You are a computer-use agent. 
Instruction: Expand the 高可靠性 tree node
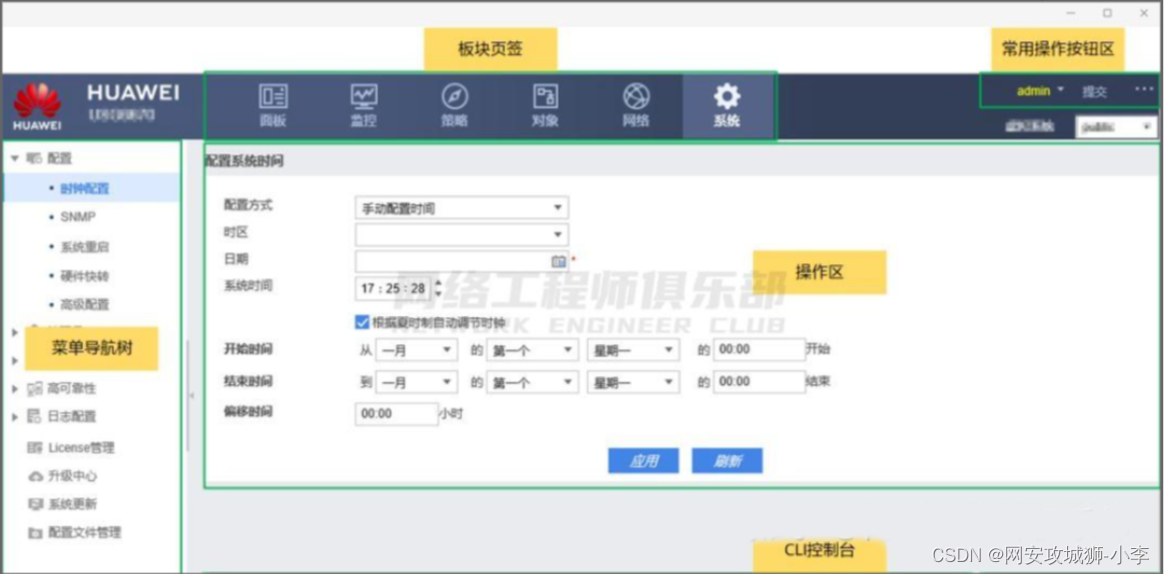14,388
